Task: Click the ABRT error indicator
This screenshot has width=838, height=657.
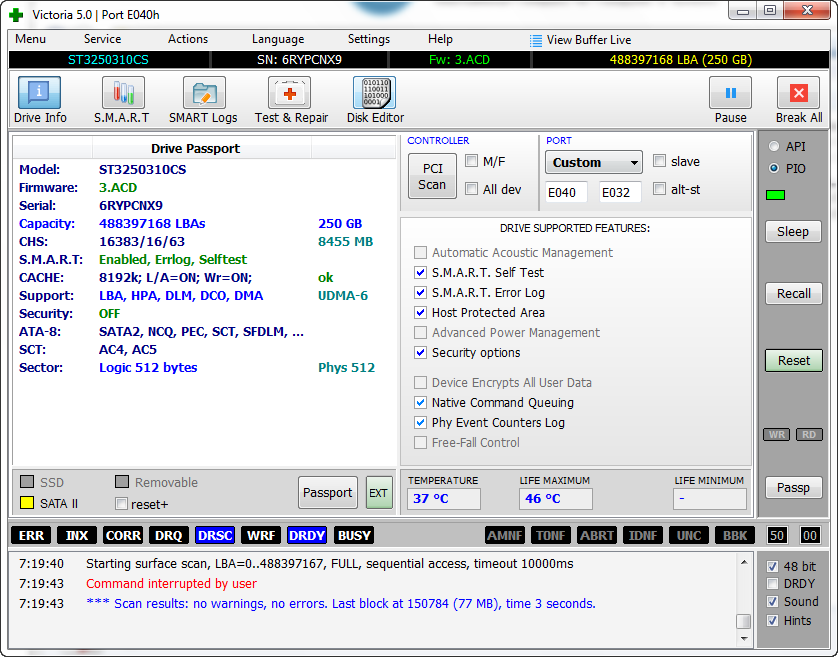Action: click(x=597, y=535)
